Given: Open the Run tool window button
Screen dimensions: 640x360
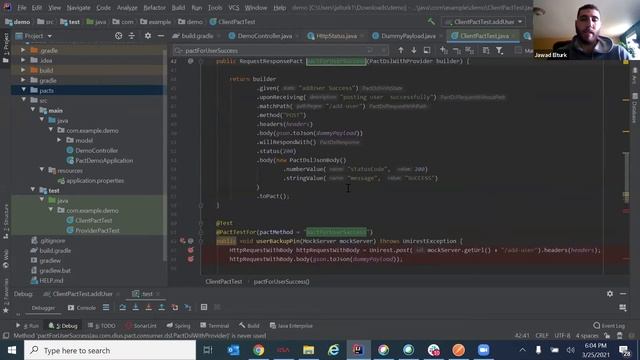Looking at the screenshot, I should pos(27,326).
